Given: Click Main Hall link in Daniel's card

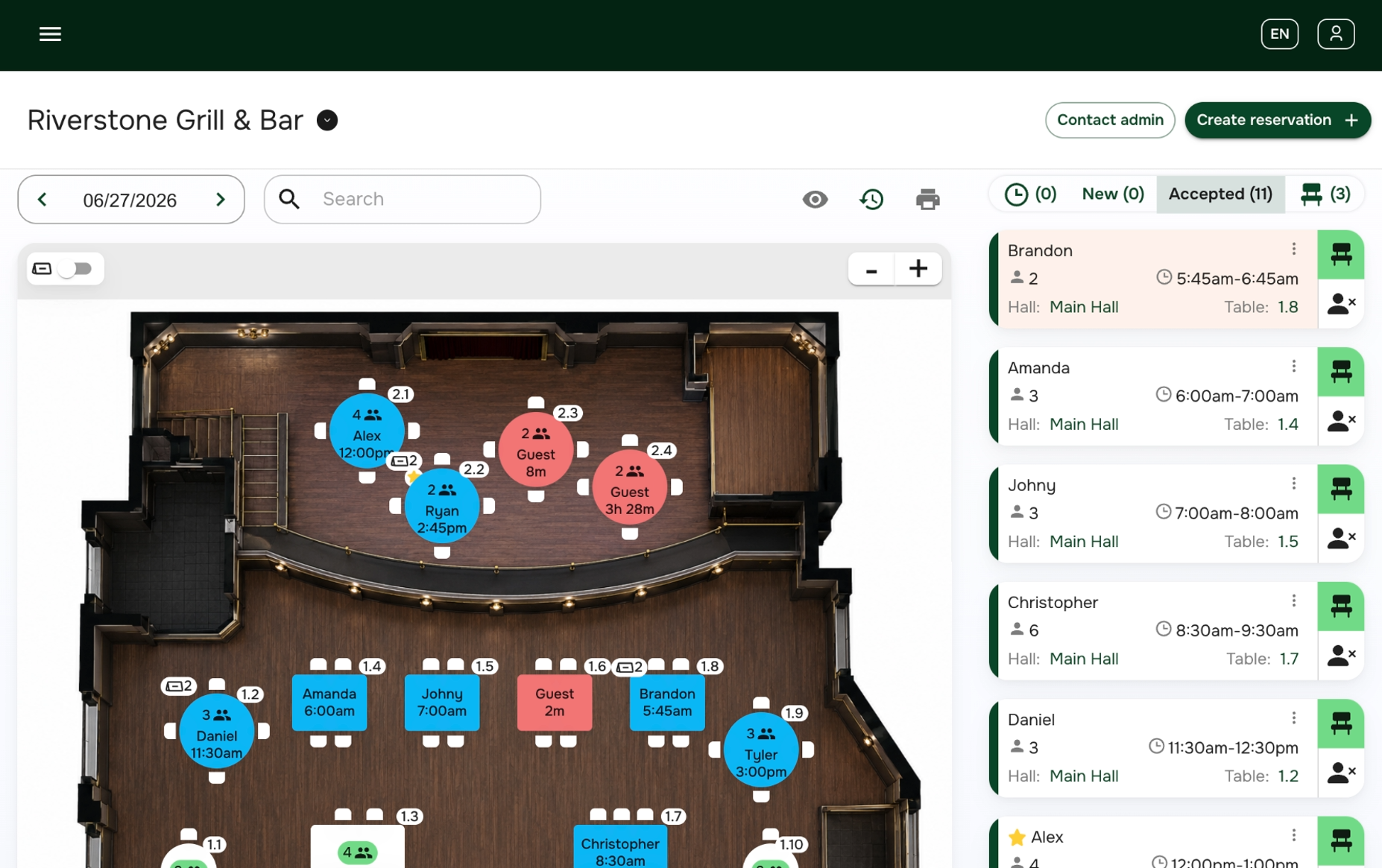Looking at the screenshot, I should 1084,776.
